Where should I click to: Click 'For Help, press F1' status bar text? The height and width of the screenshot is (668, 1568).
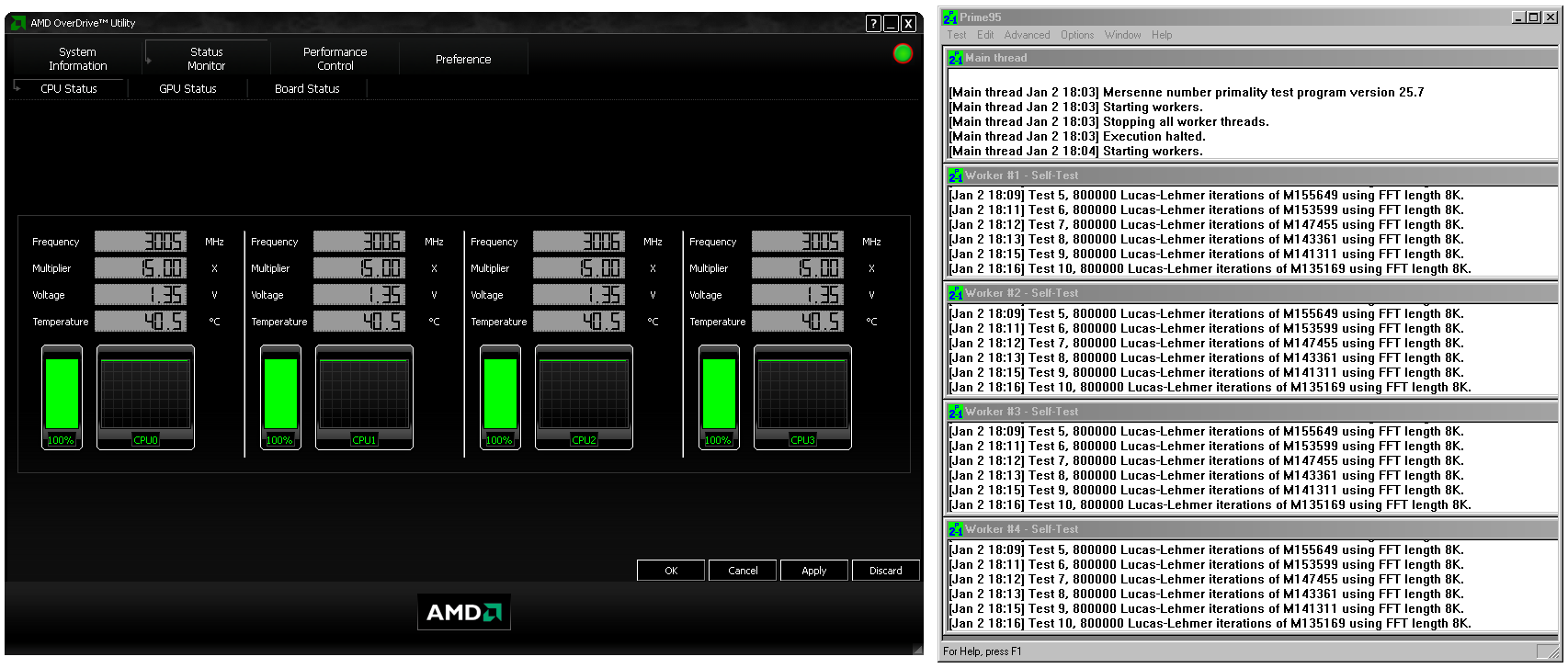983,651
